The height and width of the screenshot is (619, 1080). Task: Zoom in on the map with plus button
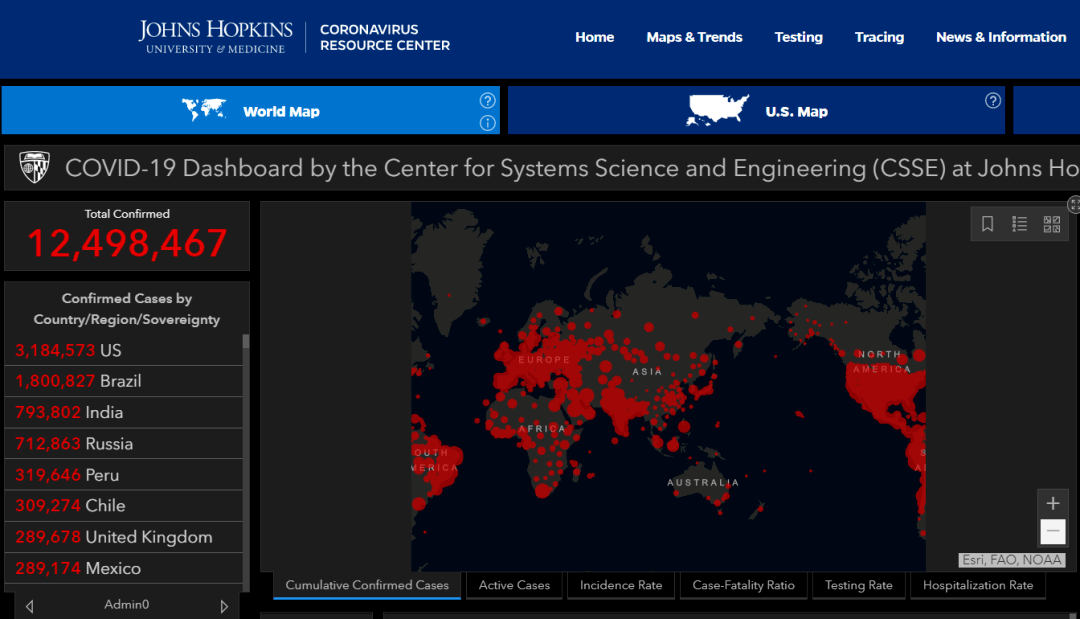[1052, 503]
